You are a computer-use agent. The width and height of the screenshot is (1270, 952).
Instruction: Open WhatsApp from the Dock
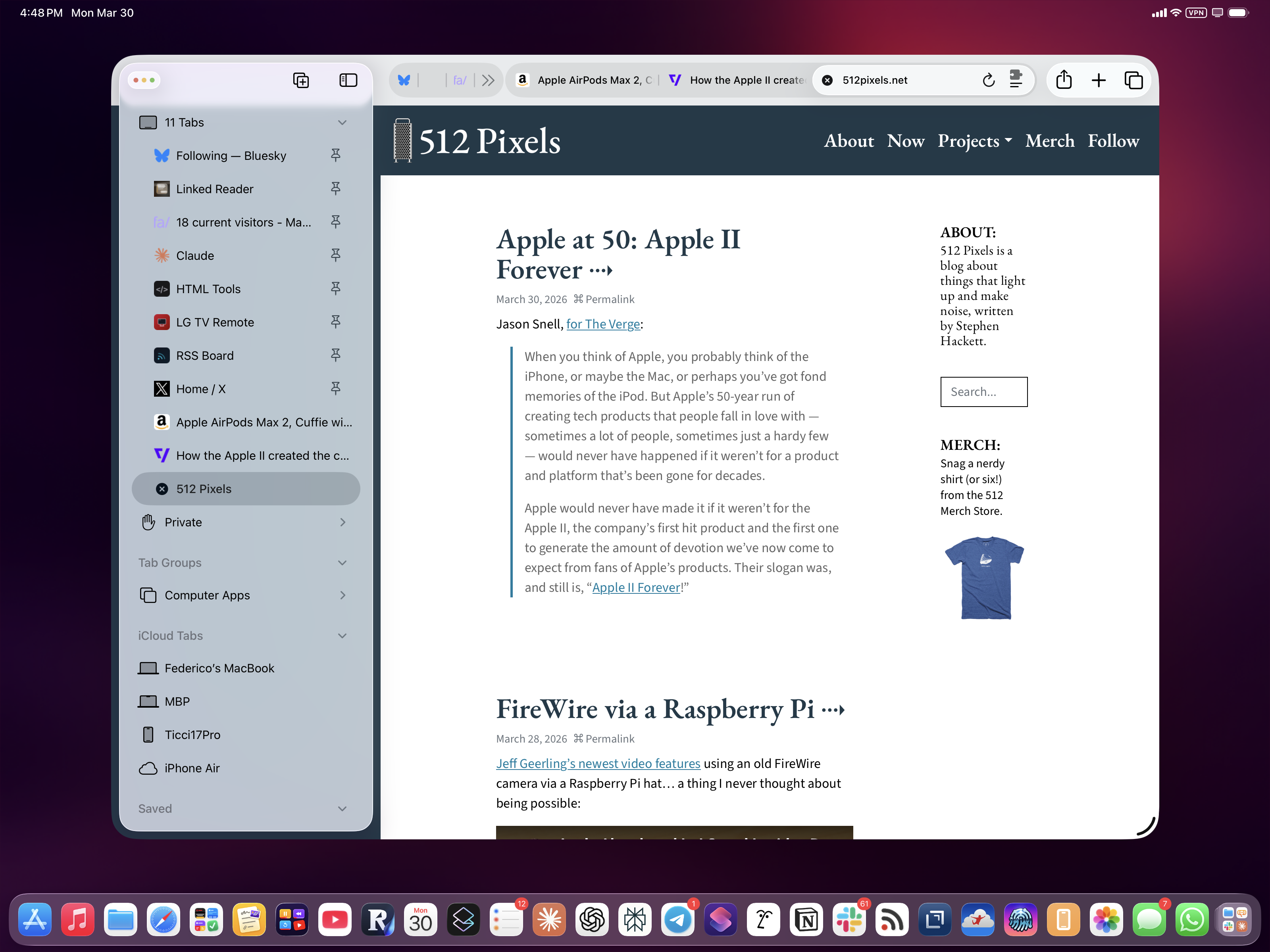pos(1193,920)
